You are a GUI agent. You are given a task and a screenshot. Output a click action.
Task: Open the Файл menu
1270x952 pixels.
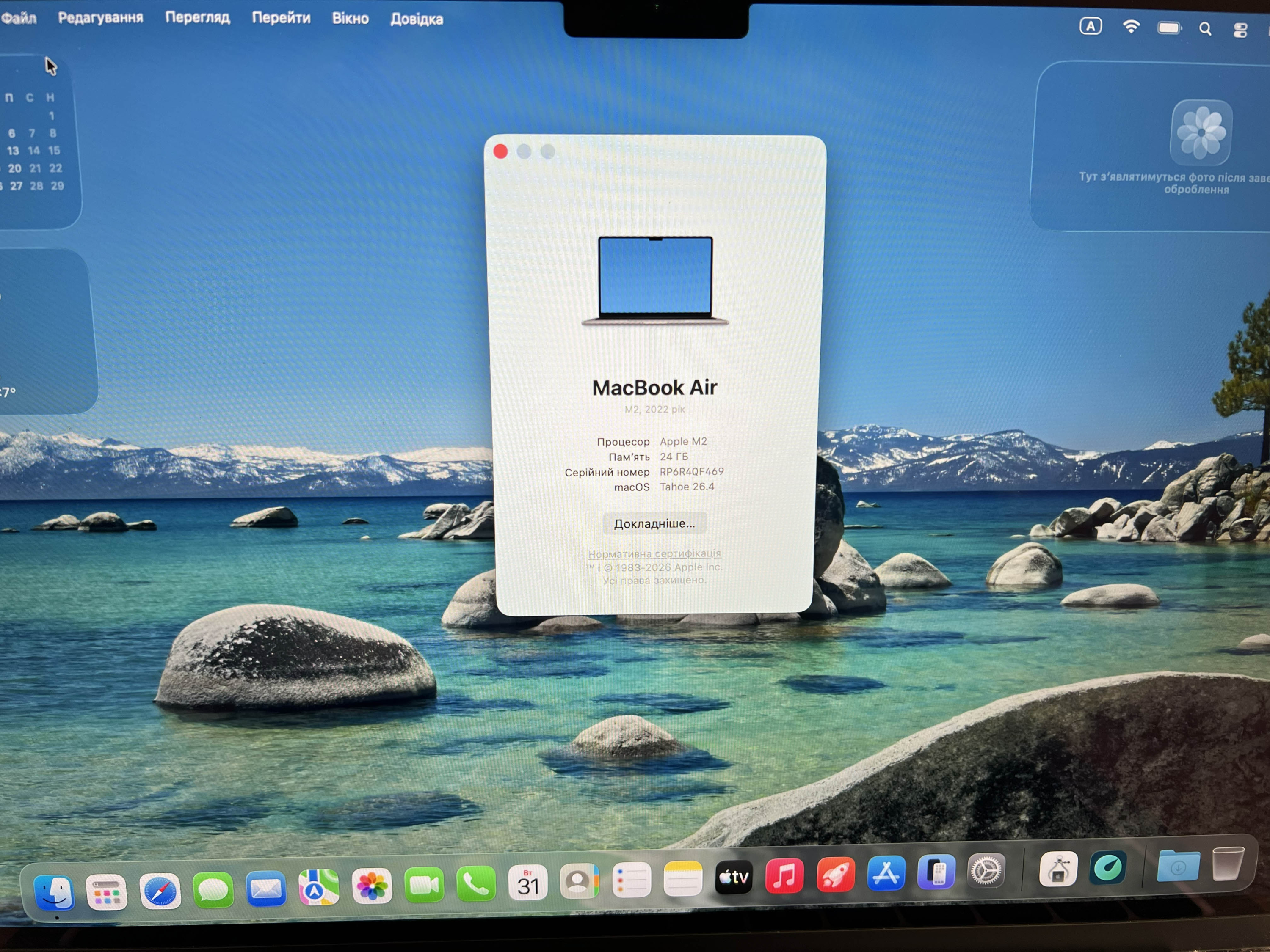(x=18, y=18)
